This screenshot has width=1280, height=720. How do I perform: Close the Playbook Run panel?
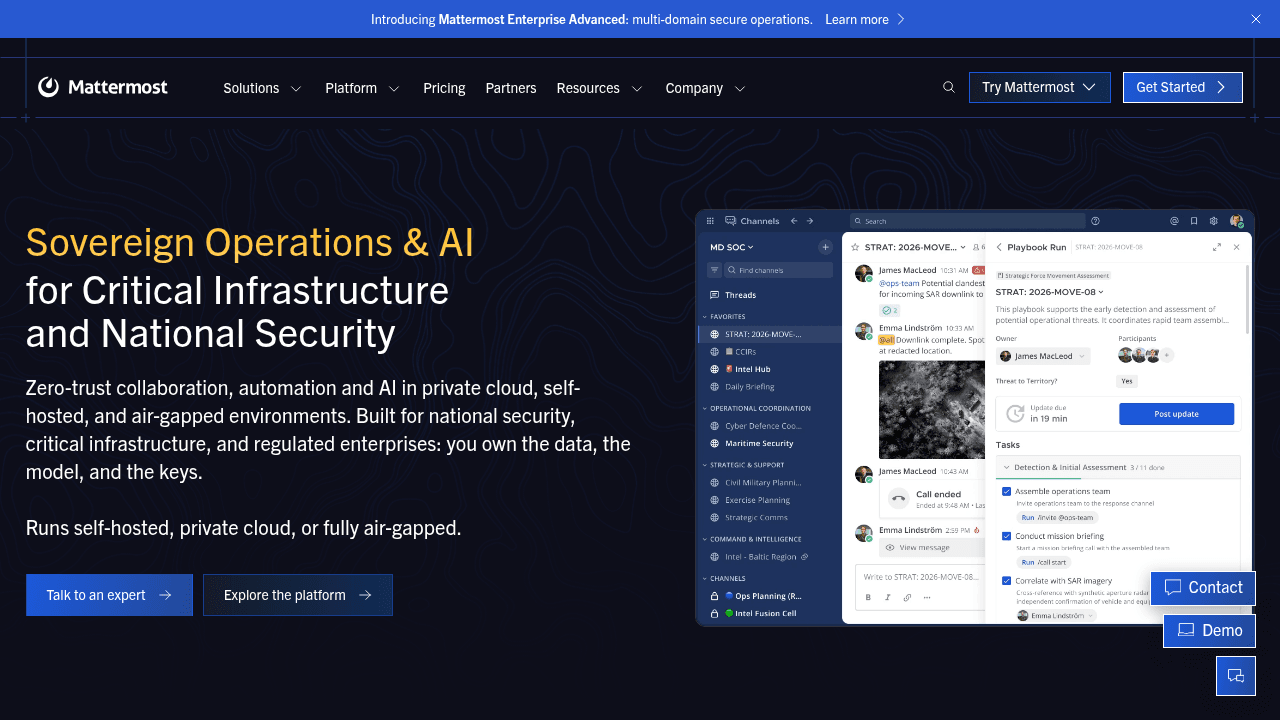pyautogui.click(x=1237, y=247)
